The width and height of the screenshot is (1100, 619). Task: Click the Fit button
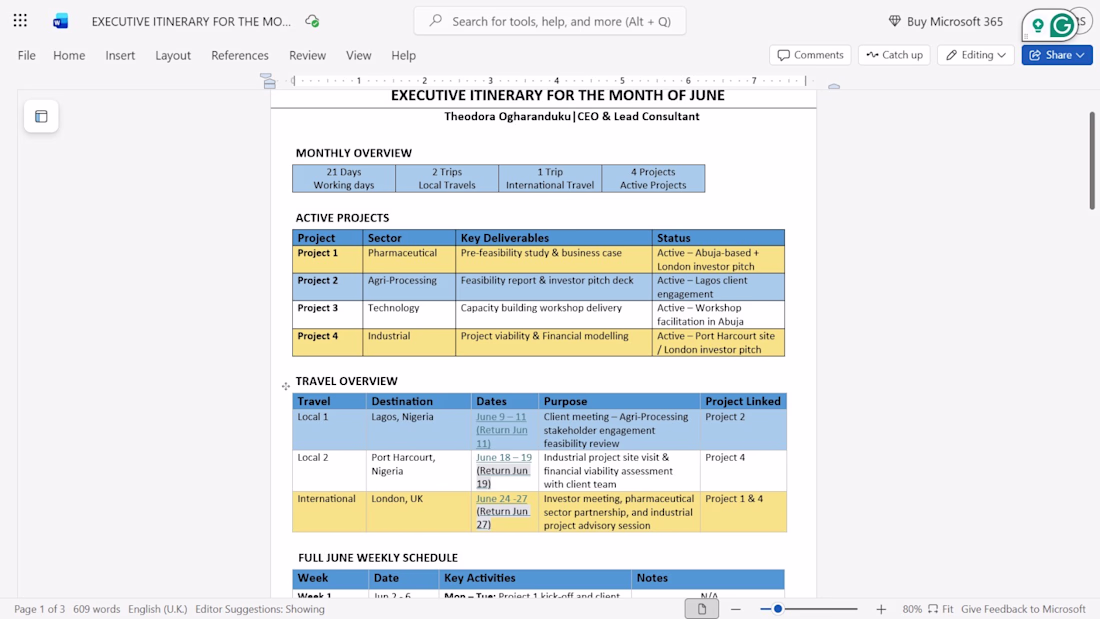941,609
